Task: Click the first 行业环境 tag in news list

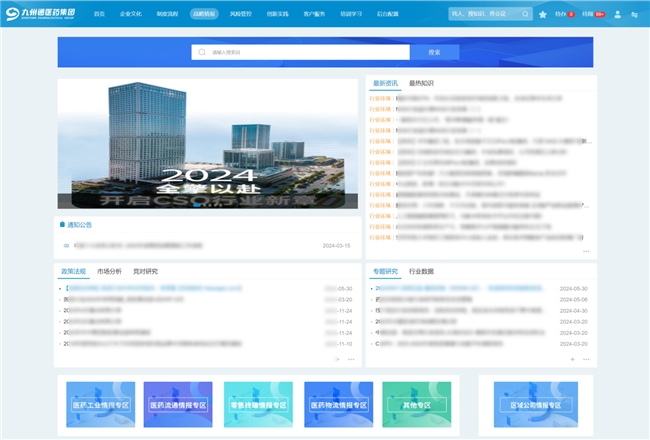Action: [380, 98]
